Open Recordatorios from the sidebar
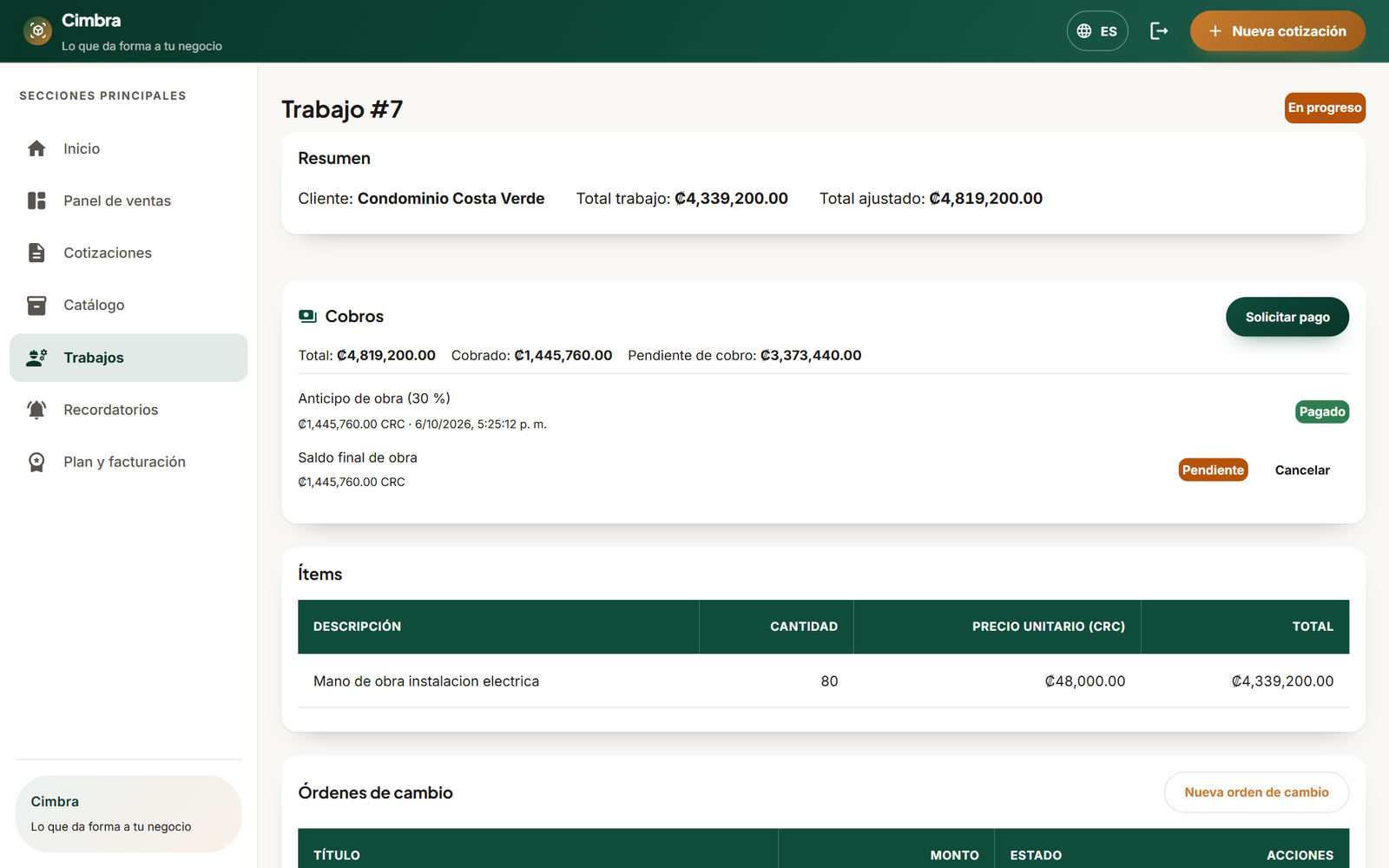1389x868 pixels. point(128,410)
